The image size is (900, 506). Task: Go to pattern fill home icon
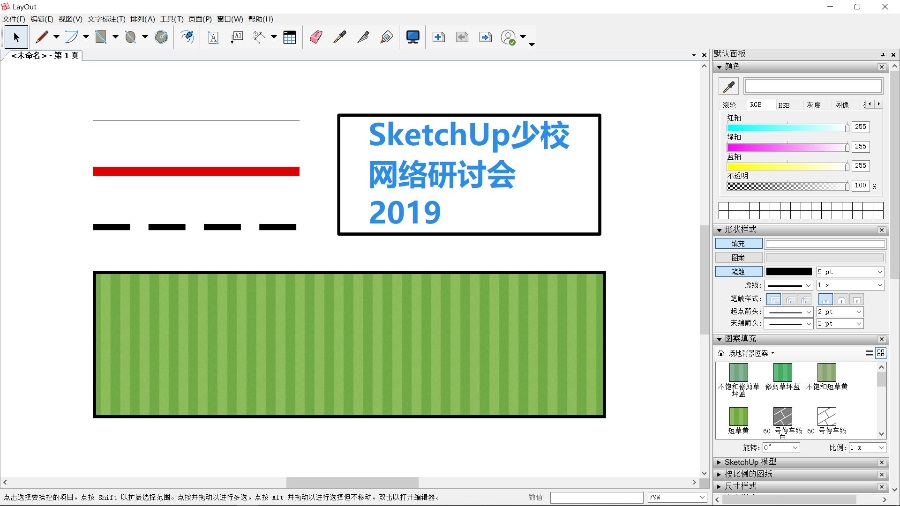click(x=721, y=353)
